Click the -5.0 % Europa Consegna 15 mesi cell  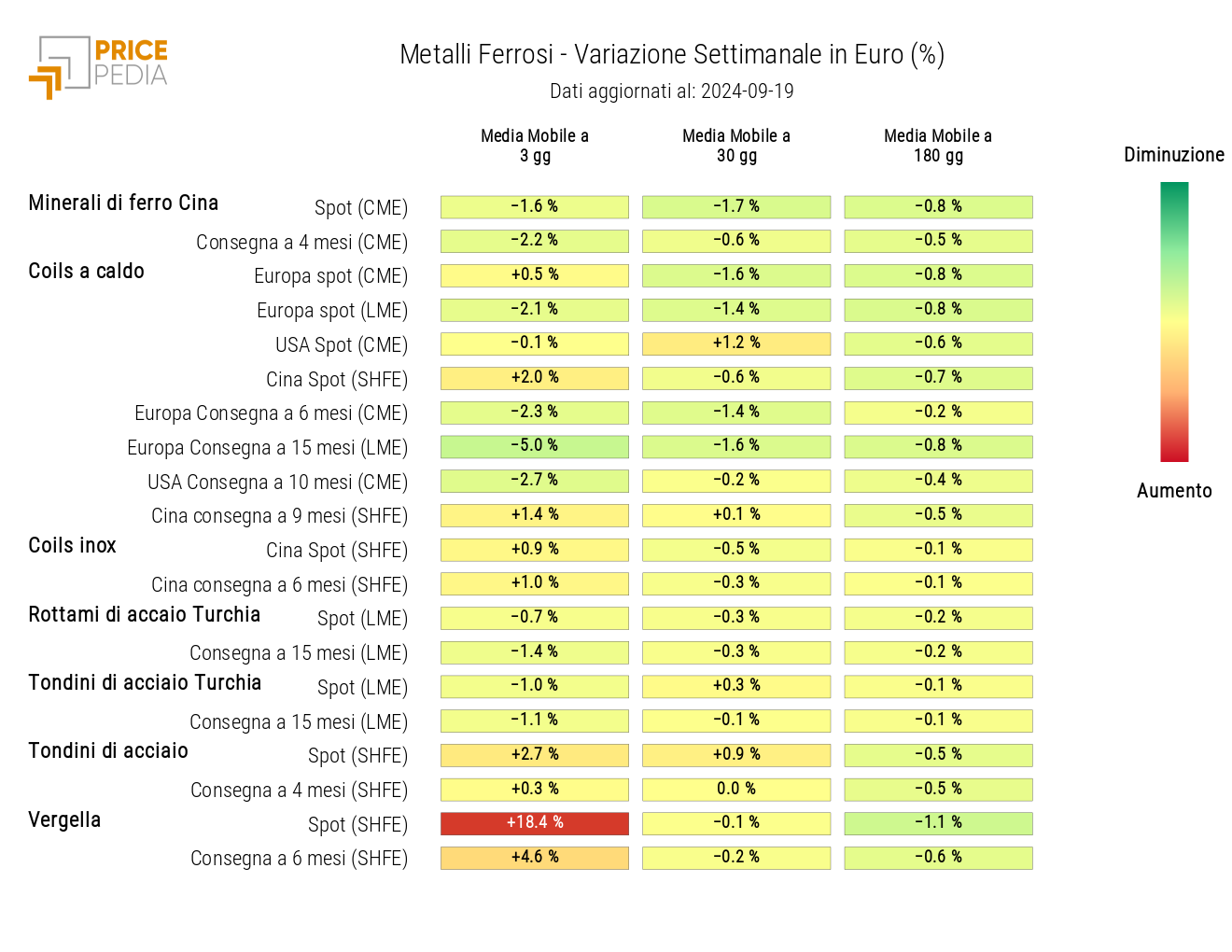coord(535,446)
